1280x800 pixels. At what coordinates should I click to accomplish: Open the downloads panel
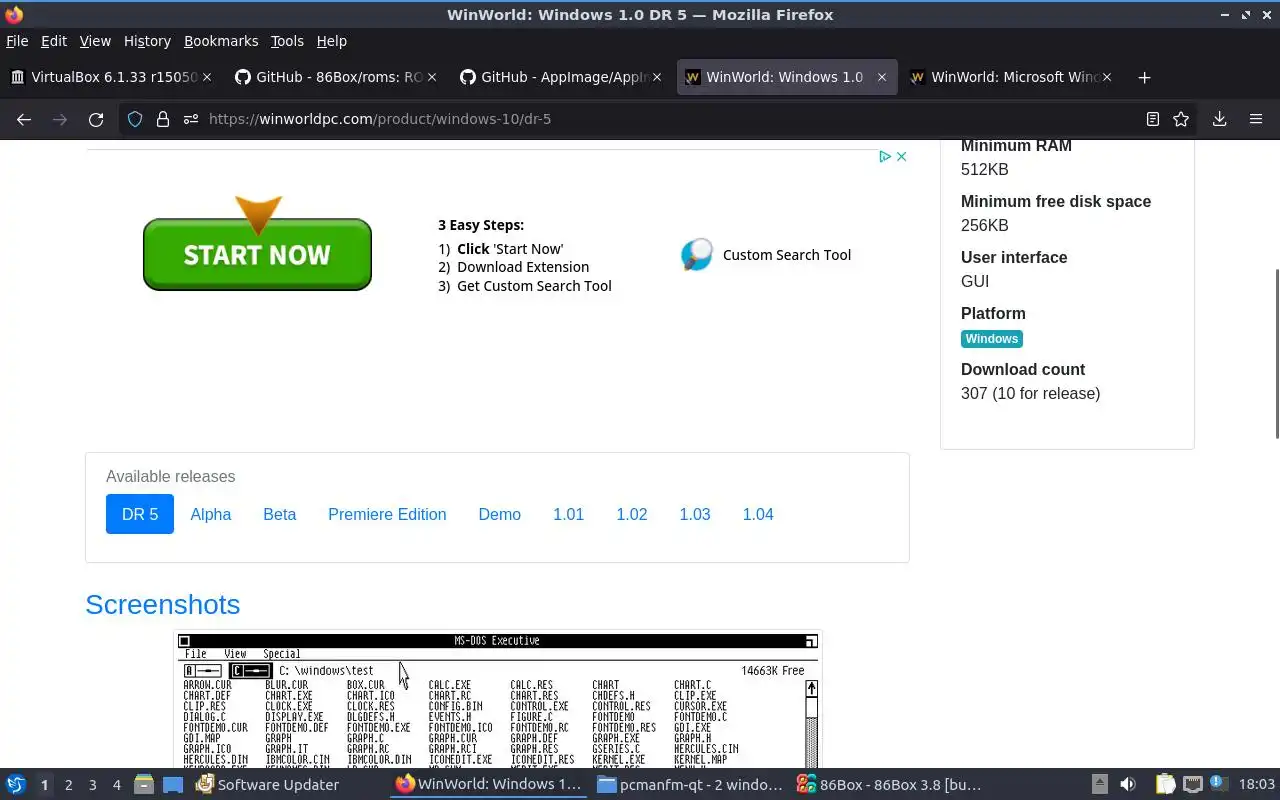[1220, 119]
